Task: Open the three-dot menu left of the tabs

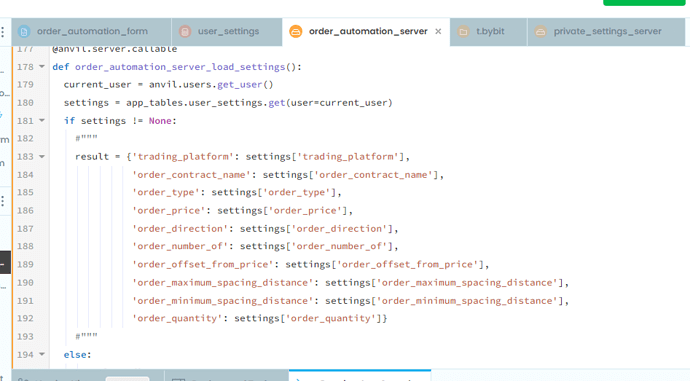Action: pyautogui.click(x=3, y=32)
